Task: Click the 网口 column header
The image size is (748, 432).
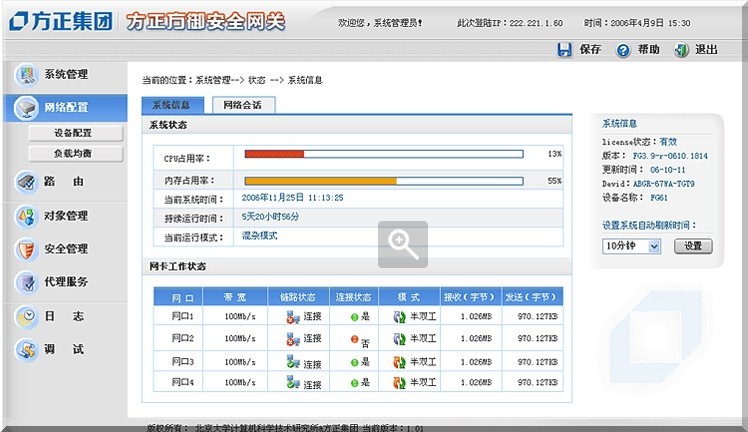Action: coord(178,297)
